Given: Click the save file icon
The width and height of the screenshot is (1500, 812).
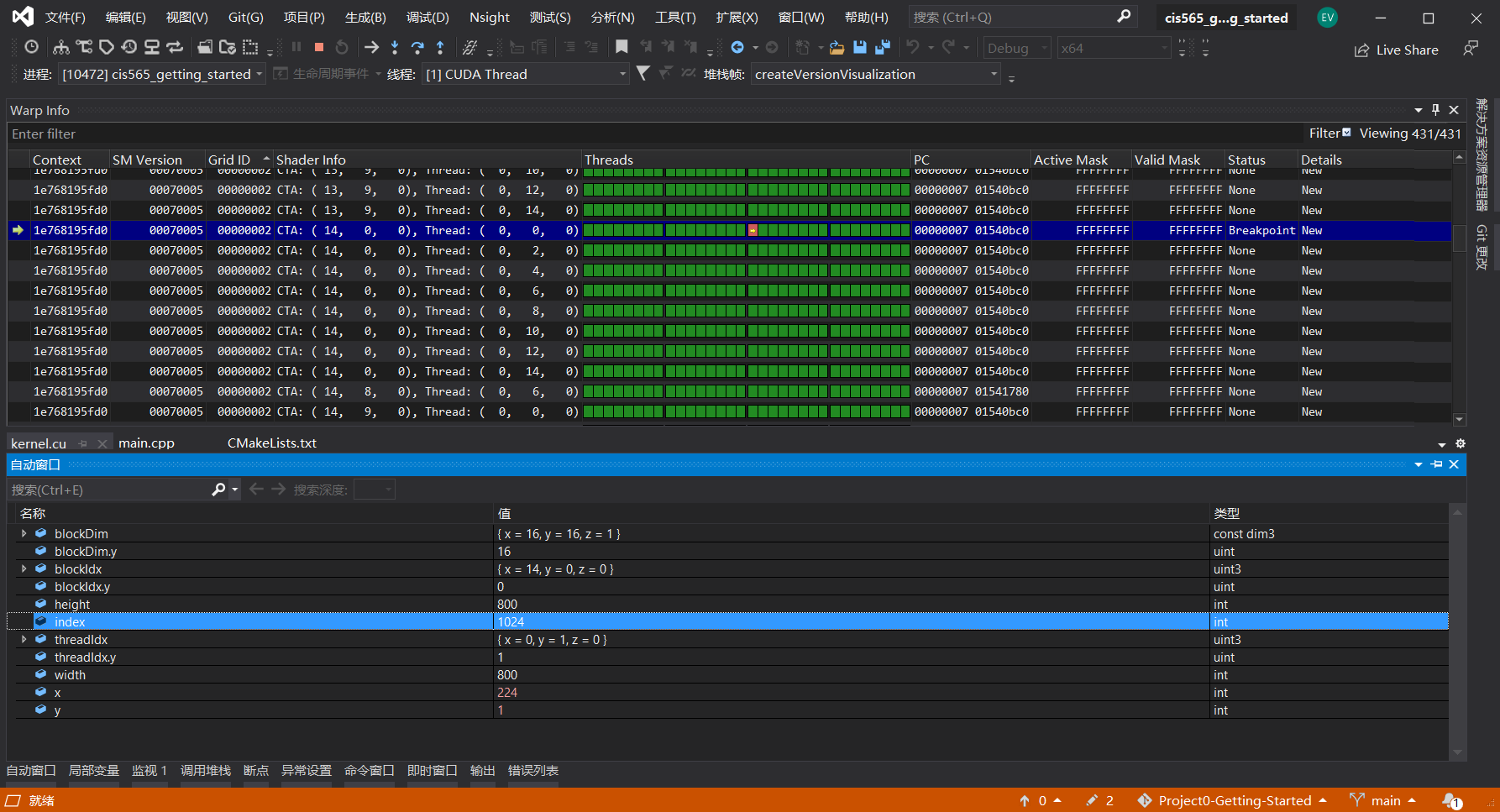Looking at the screenshot, I should (x=860, y=48).
